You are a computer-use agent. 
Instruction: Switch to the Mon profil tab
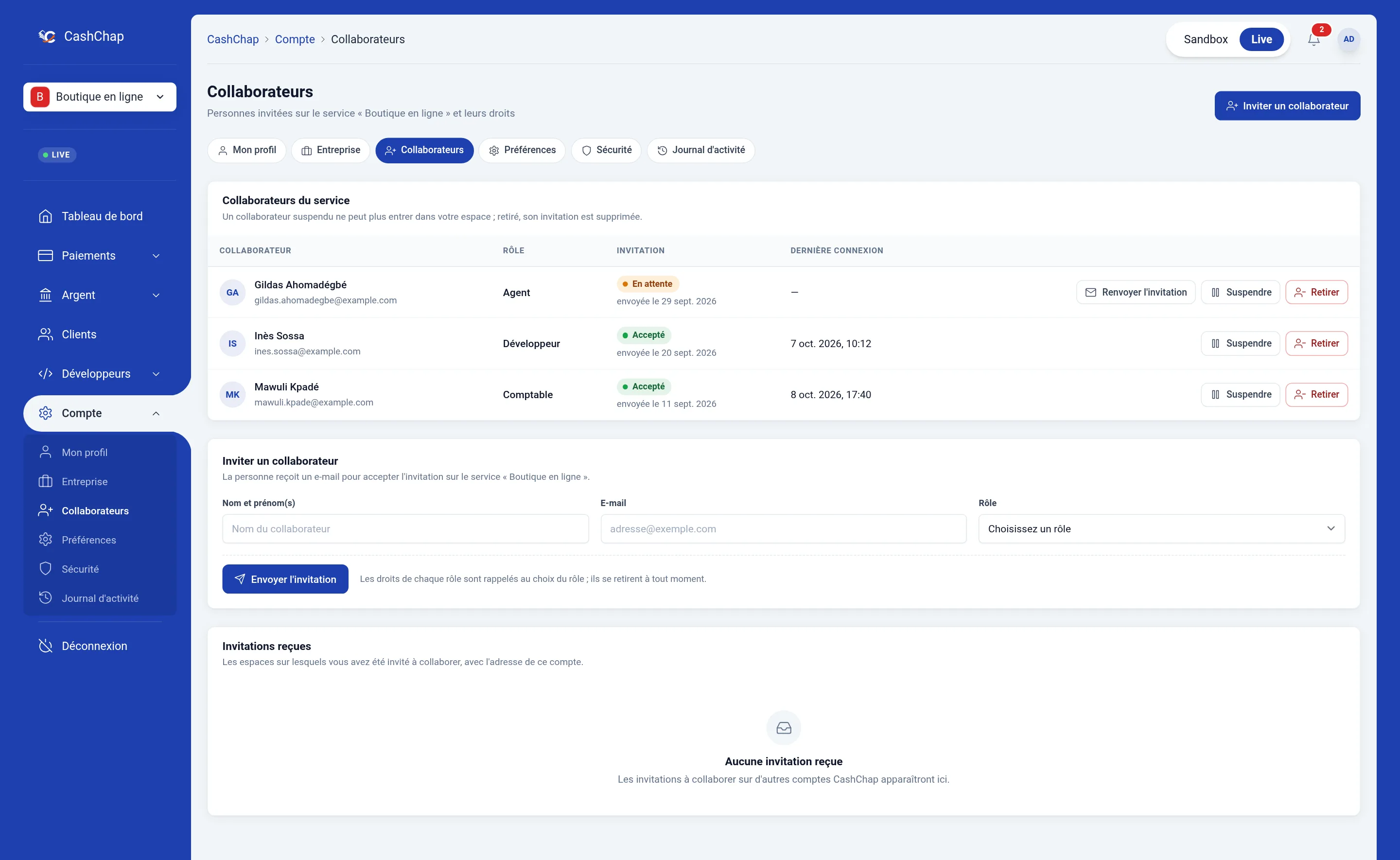[247, 150]
